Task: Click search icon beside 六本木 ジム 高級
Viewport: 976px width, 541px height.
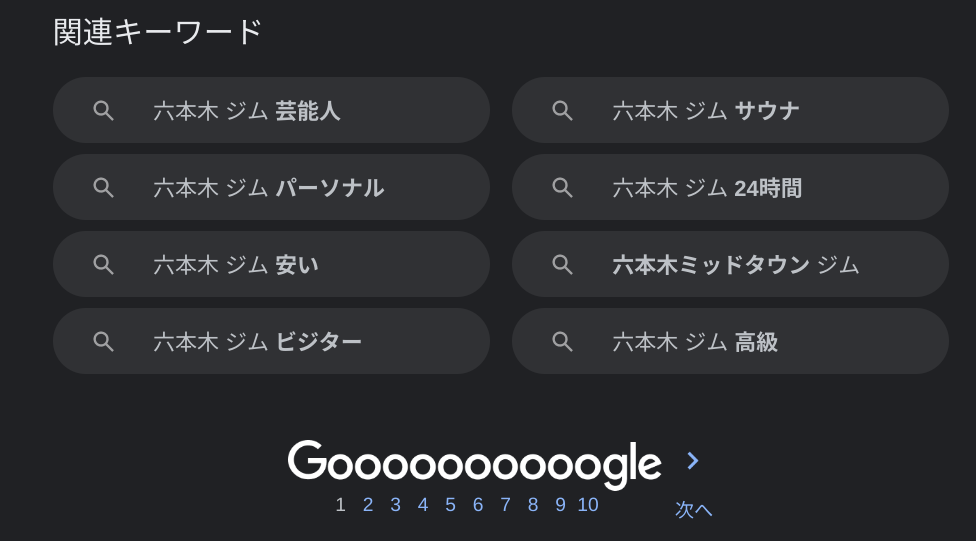Action: coord(562,341)
